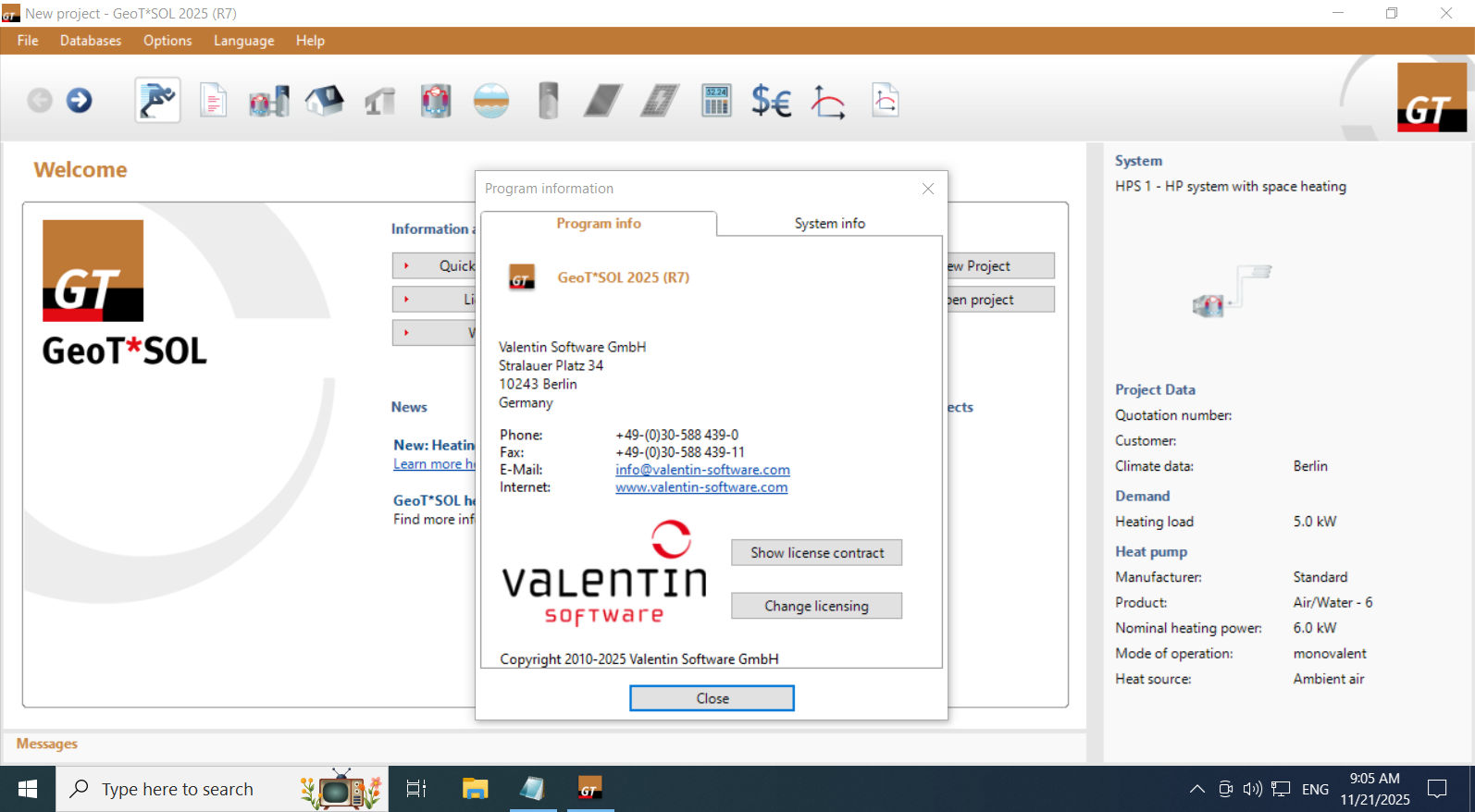Image resolution: width=1475 pixels, height=812 pixels.
Task: Open the calculator toolbar icon
Action: click(x=716, y=101)
